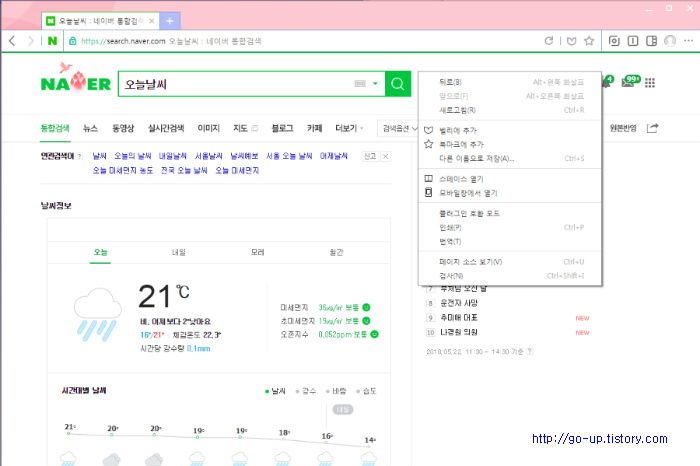Image resolution: width=700 pixels, height=466 pixels.
Task: Click the phone icon beside 모바일창에서 열기
Action: (x=429, y=192)
